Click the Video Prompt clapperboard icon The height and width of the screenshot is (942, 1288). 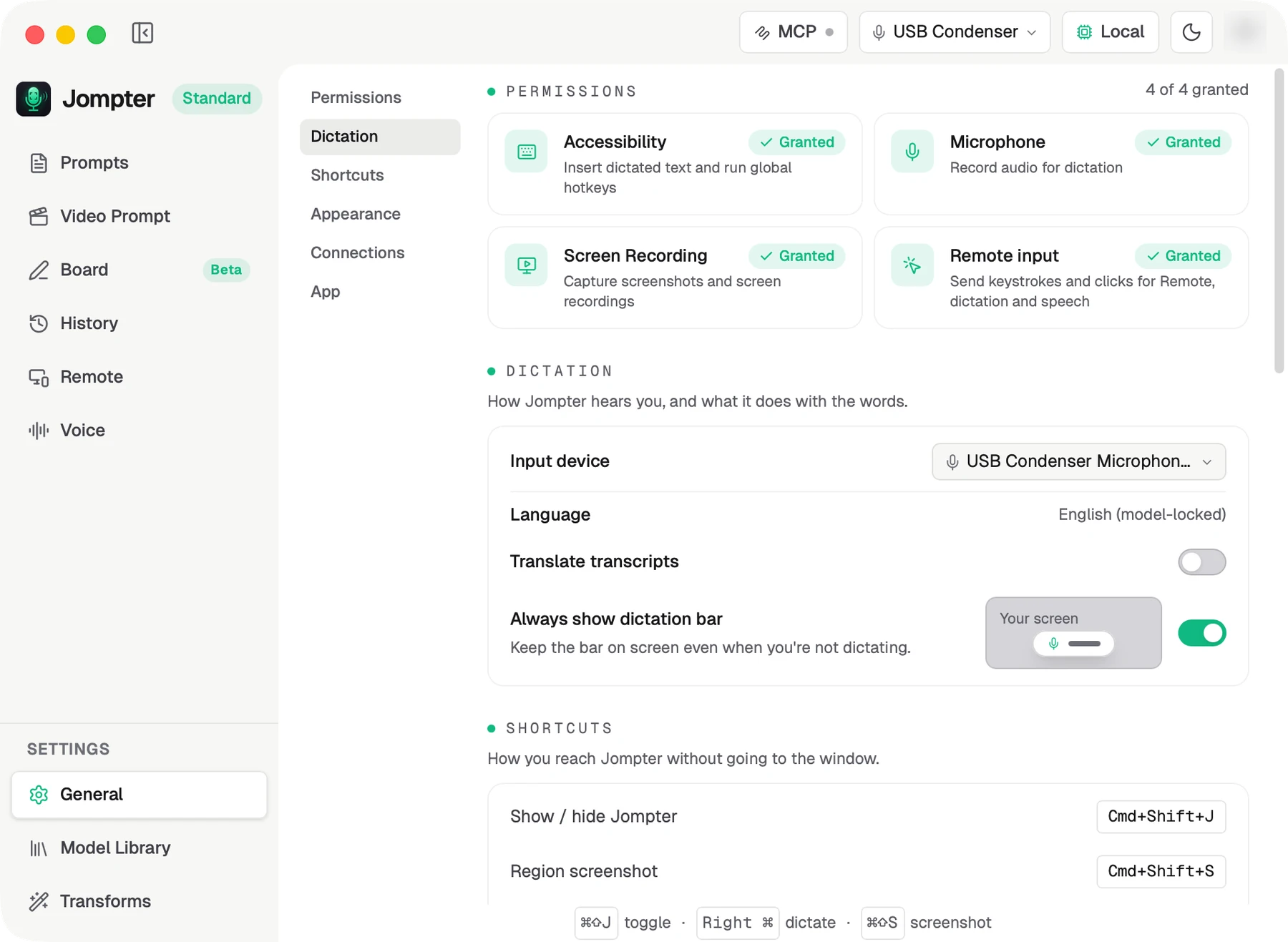coord(39,216)
